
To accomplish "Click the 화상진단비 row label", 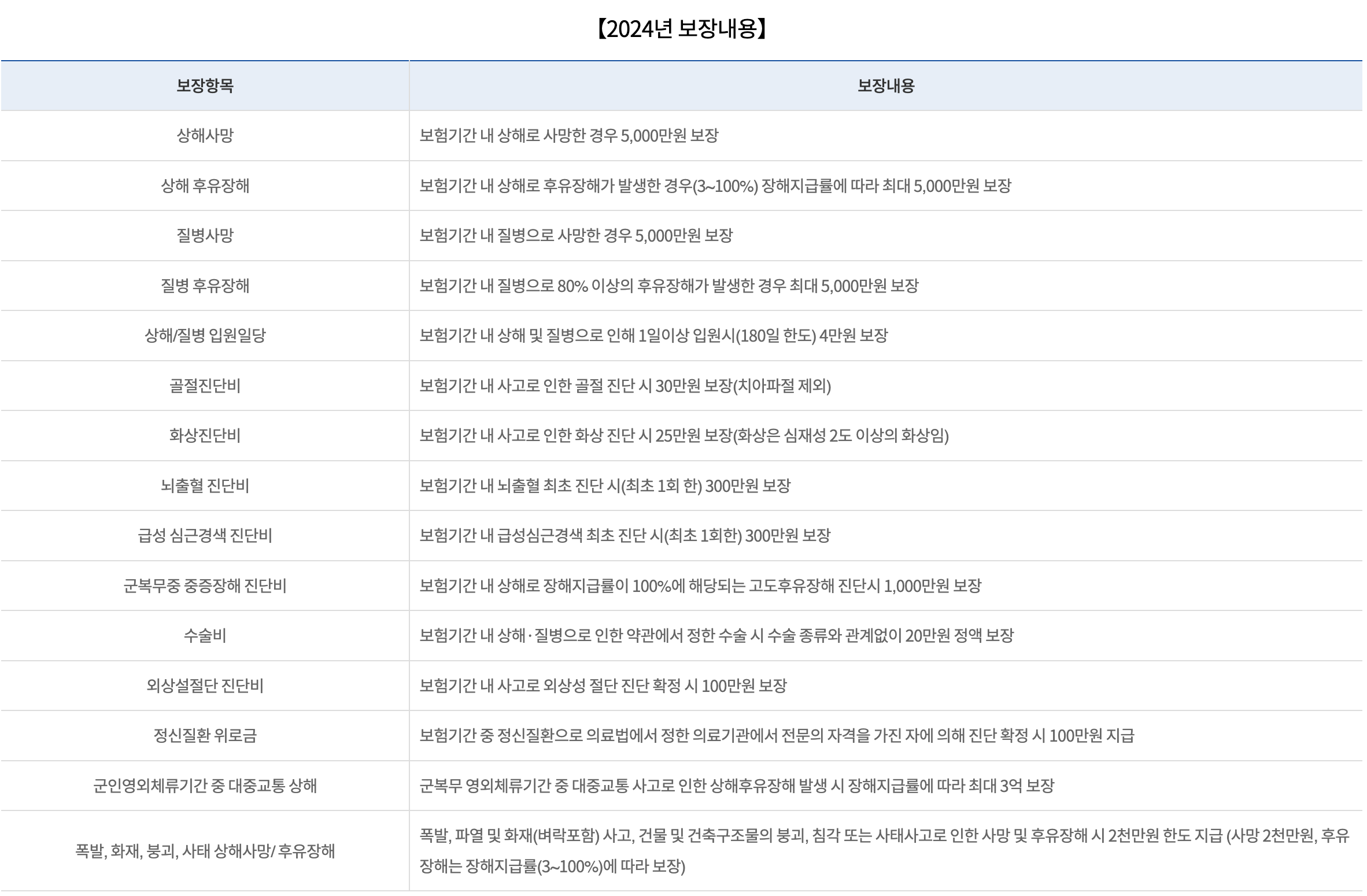I will coord(205,436).
